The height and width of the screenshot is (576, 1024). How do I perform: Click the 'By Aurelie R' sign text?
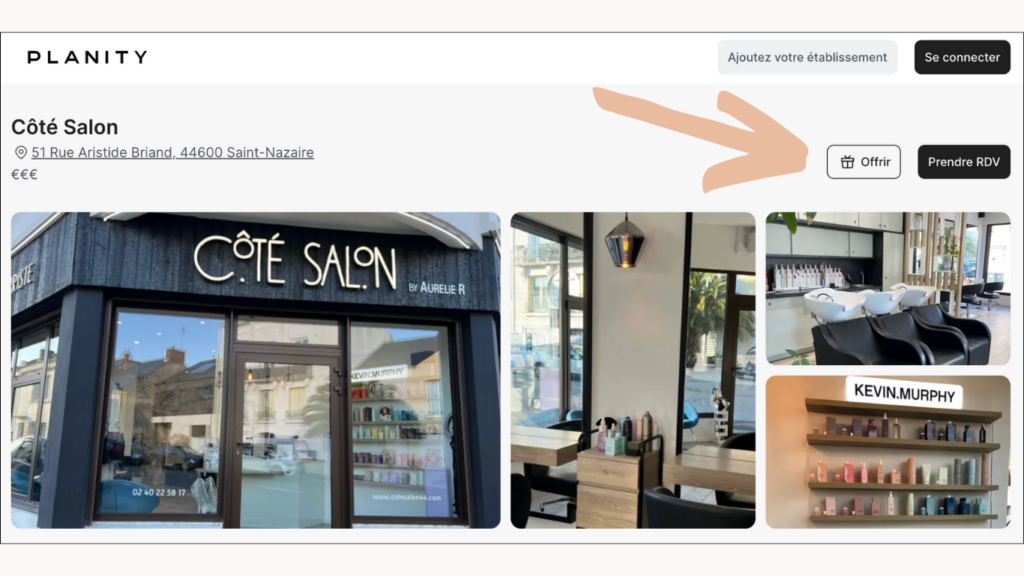coord(437,288)
